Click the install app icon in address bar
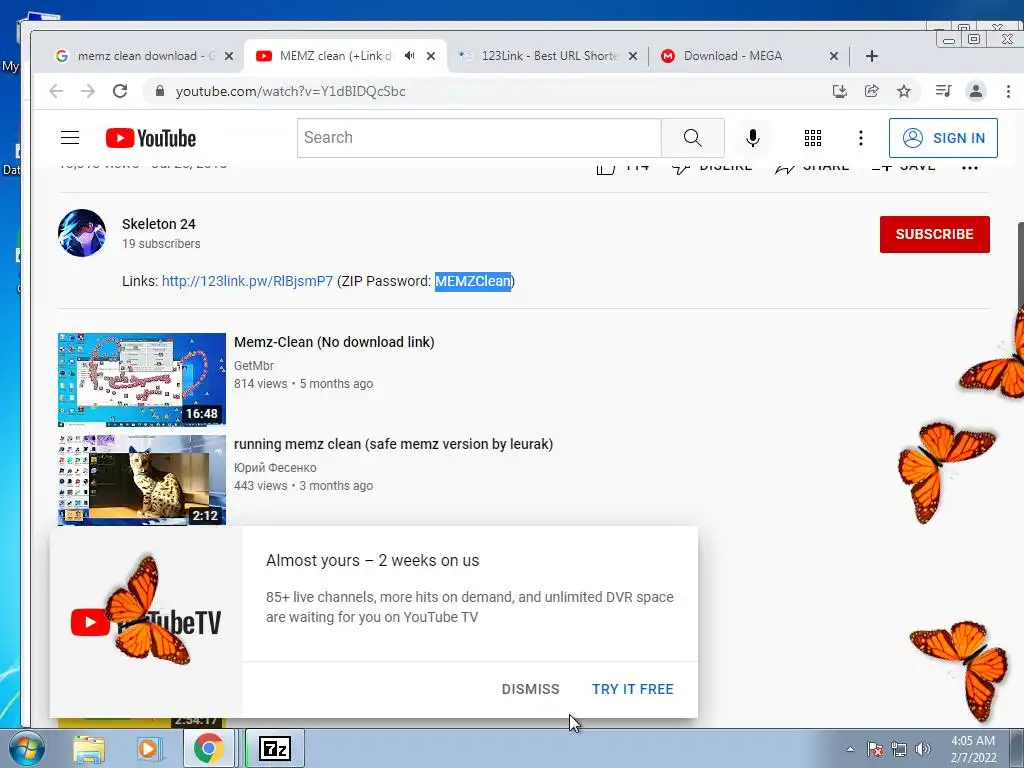1024x768 pixels. coord(840,91)
